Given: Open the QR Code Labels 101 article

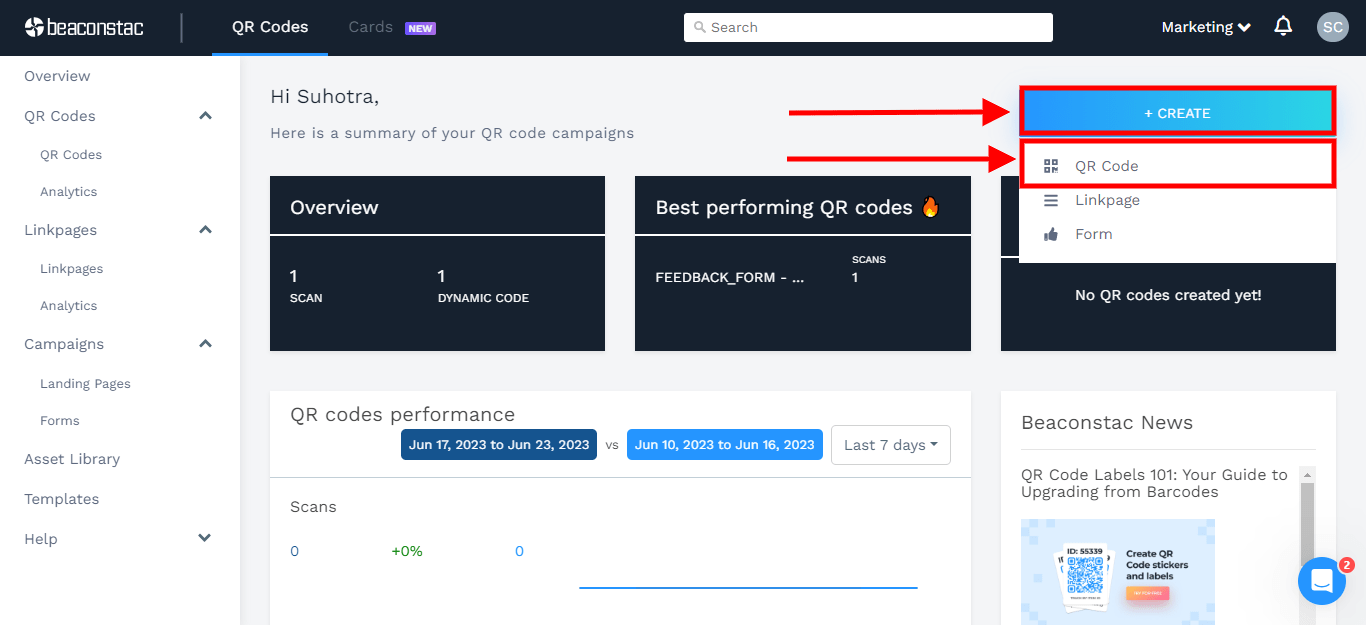Looking at the screenshot, I should [1154, 483].
